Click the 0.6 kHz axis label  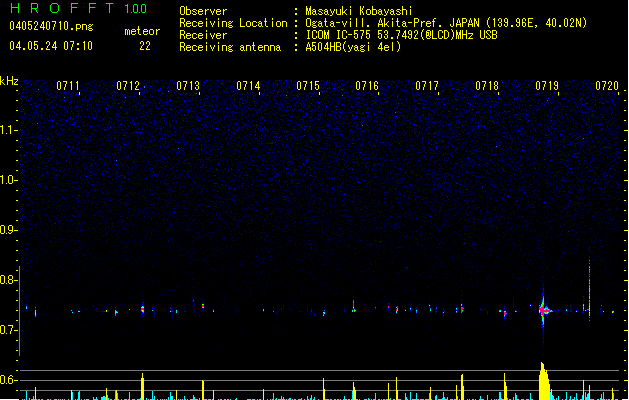(9, 380)
